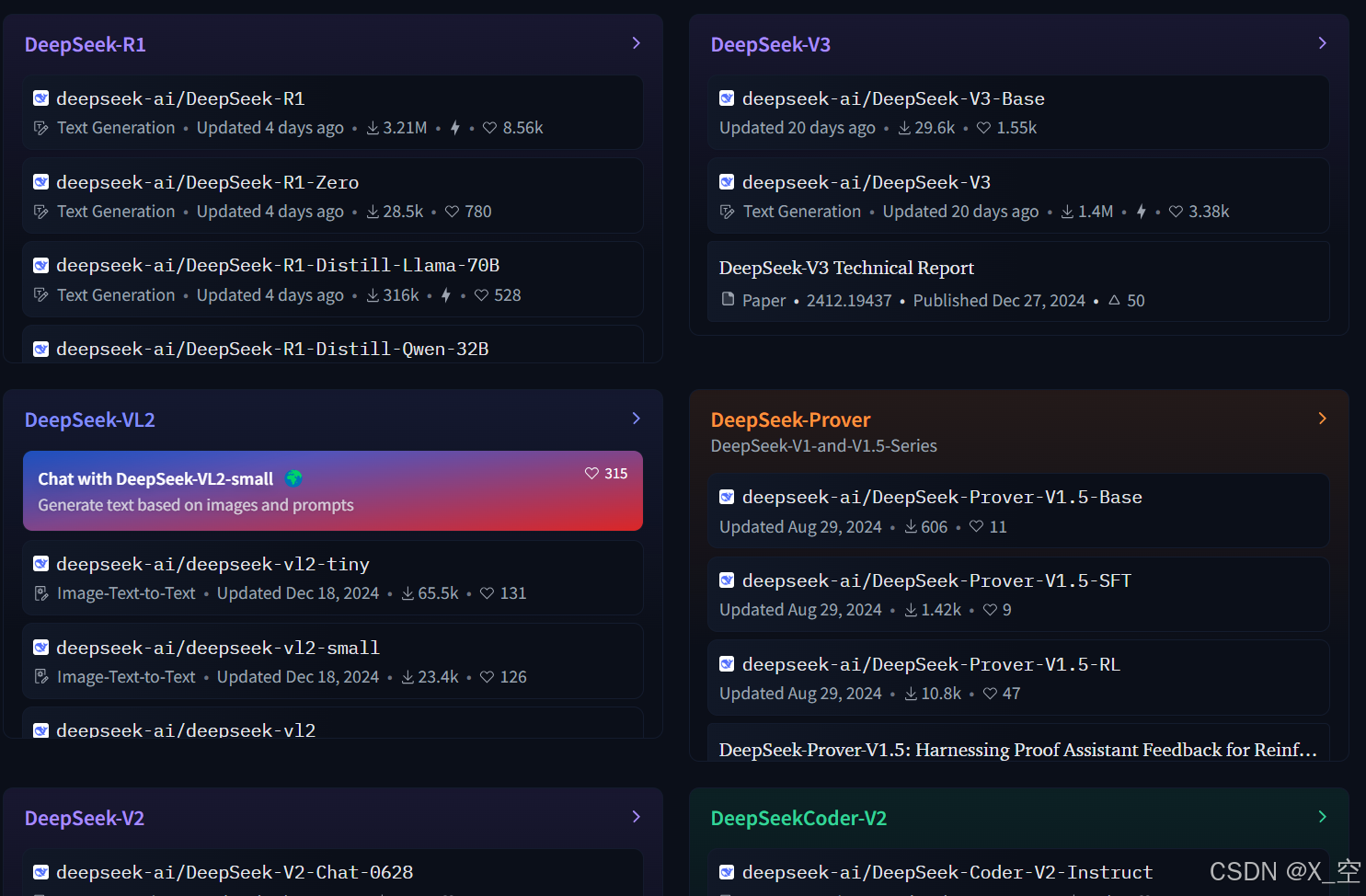Open deepseek-ai/DeepSeek-Coder-V2-Instruct model

(x=1018, y=872)
